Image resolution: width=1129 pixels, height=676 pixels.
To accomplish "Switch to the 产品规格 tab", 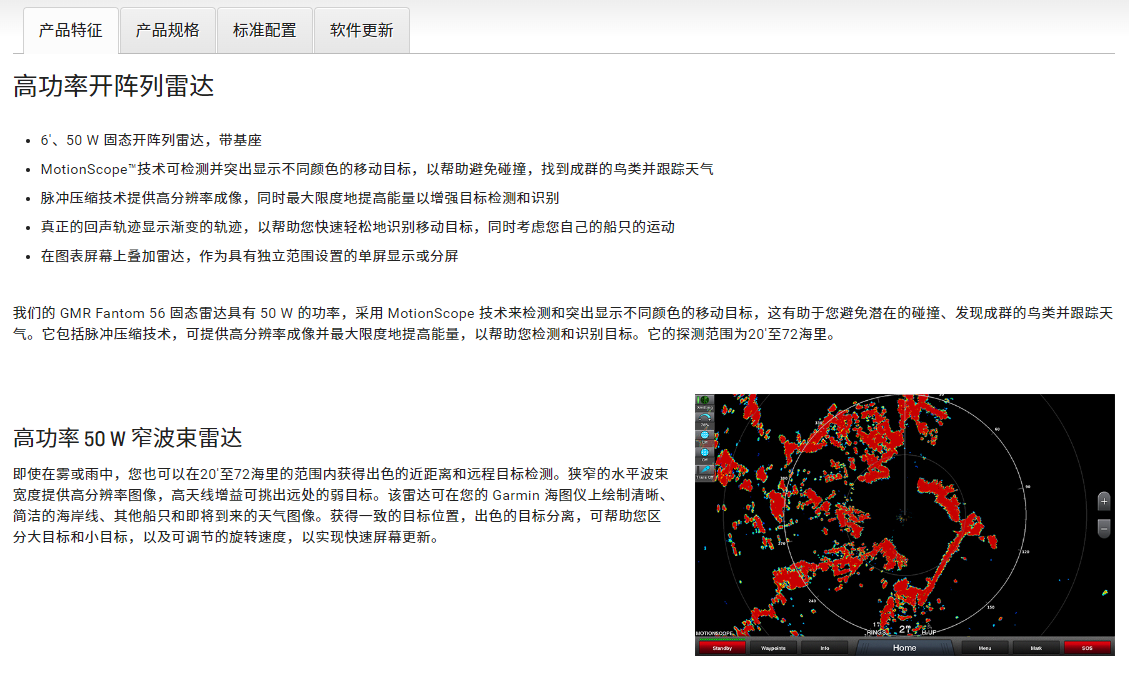I will 168,30.
